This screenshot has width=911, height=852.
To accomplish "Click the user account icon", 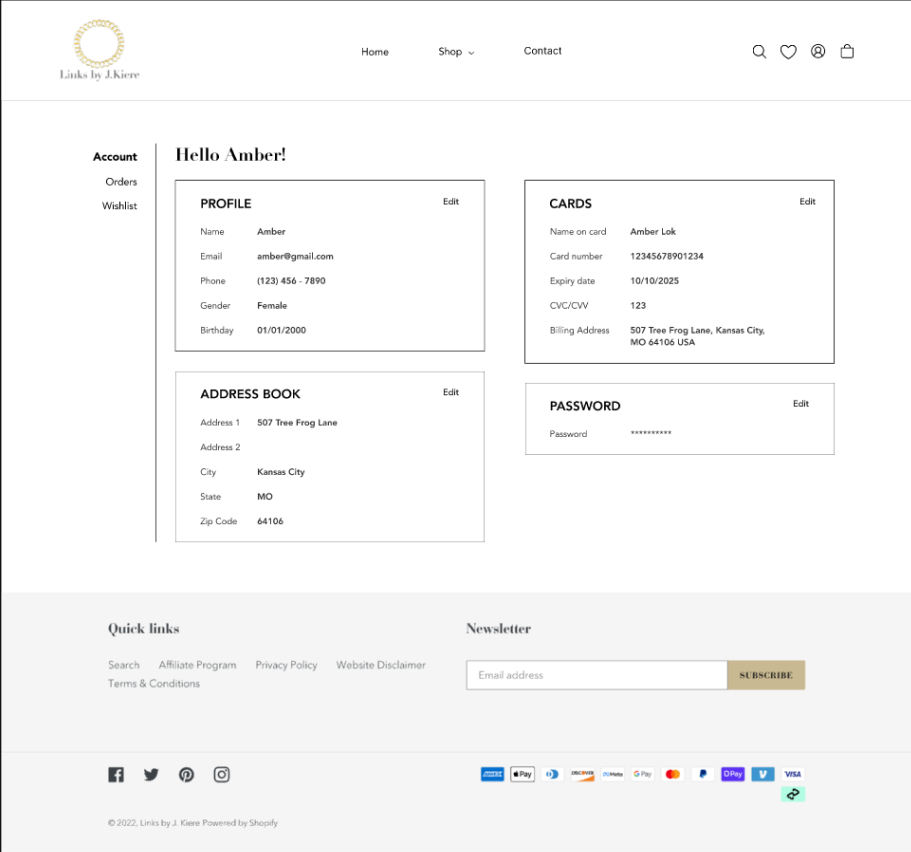I will pos(818,52).
